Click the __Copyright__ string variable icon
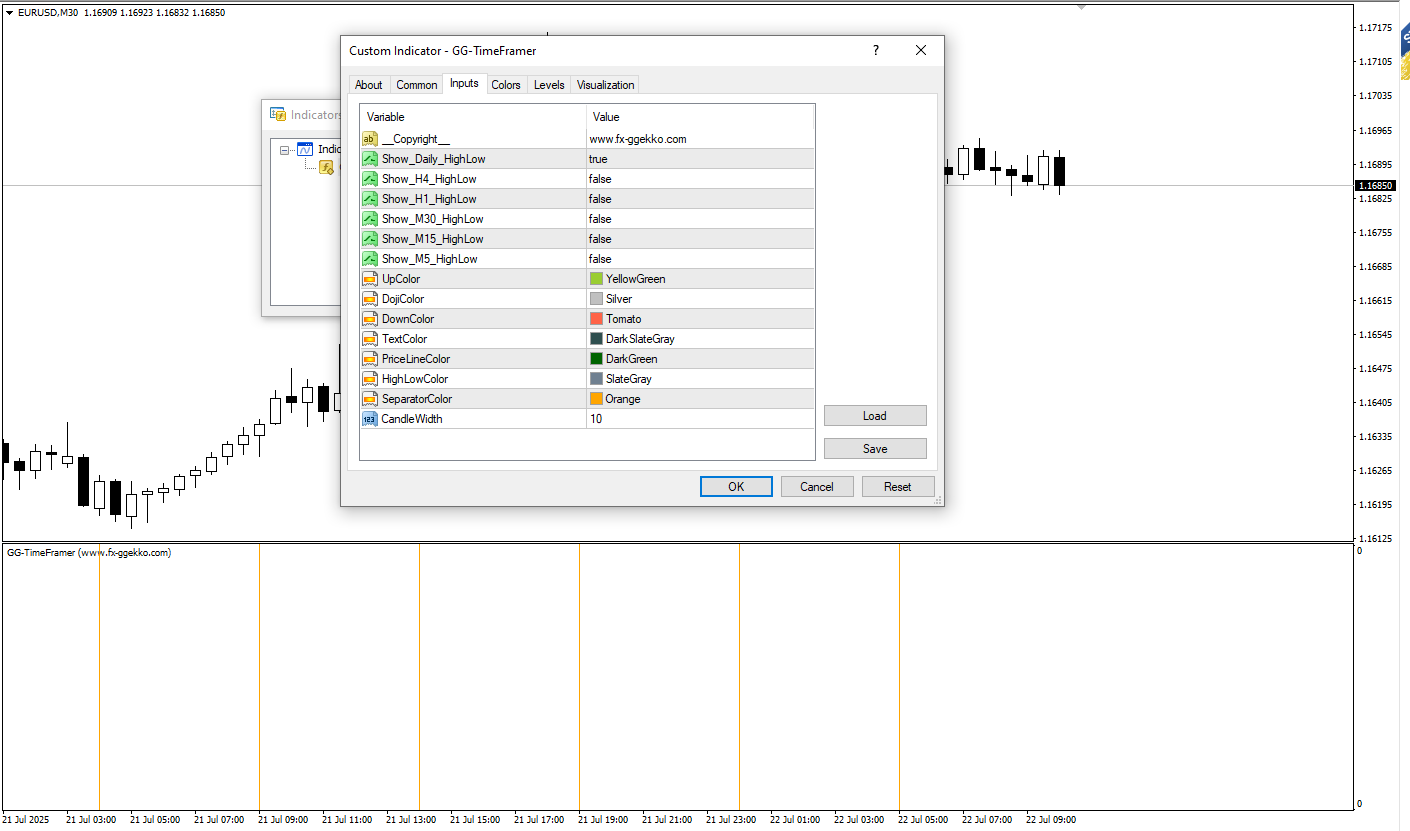This screenshot has height=831, width=1410. coord(370,139)
